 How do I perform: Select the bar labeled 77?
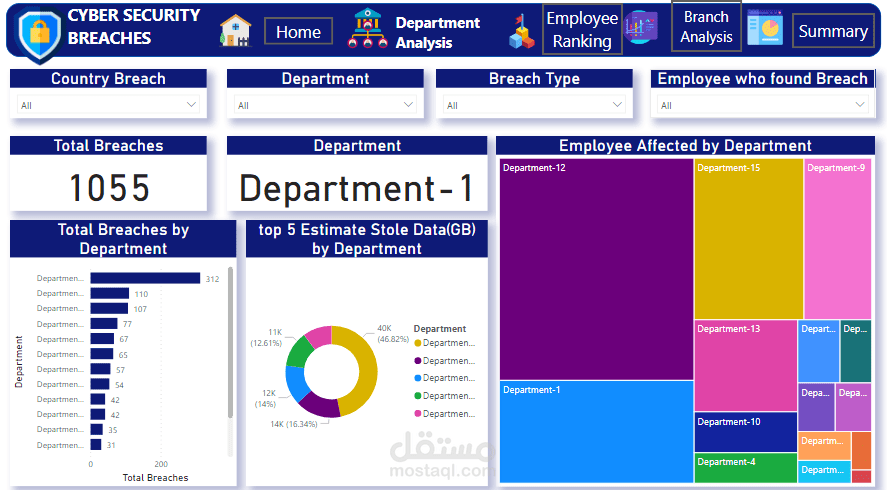pos(104,324)
